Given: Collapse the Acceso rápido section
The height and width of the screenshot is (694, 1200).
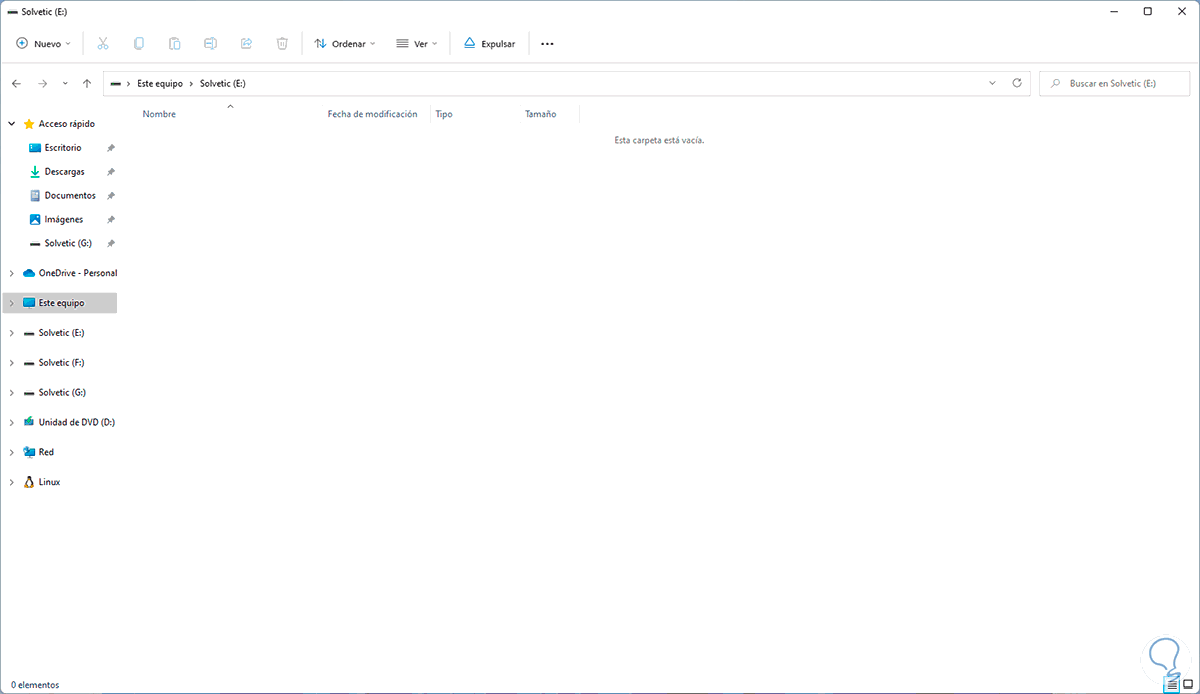Looking at the screenshot, I should (x=11, y=124).
